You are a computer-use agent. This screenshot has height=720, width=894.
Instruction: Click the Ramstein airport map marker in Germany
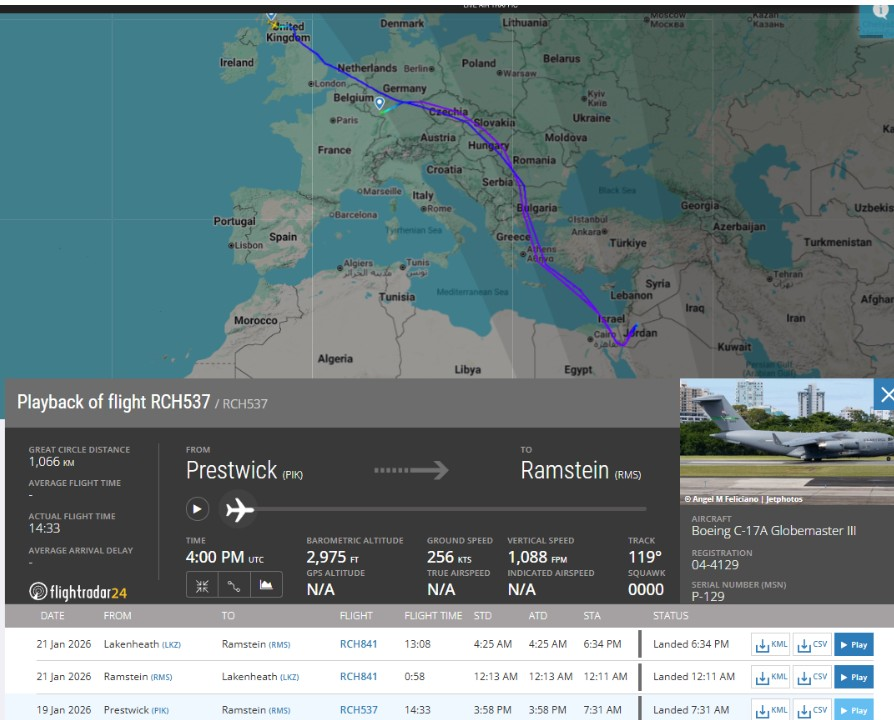pyautogui.click(x=380, y=103)
